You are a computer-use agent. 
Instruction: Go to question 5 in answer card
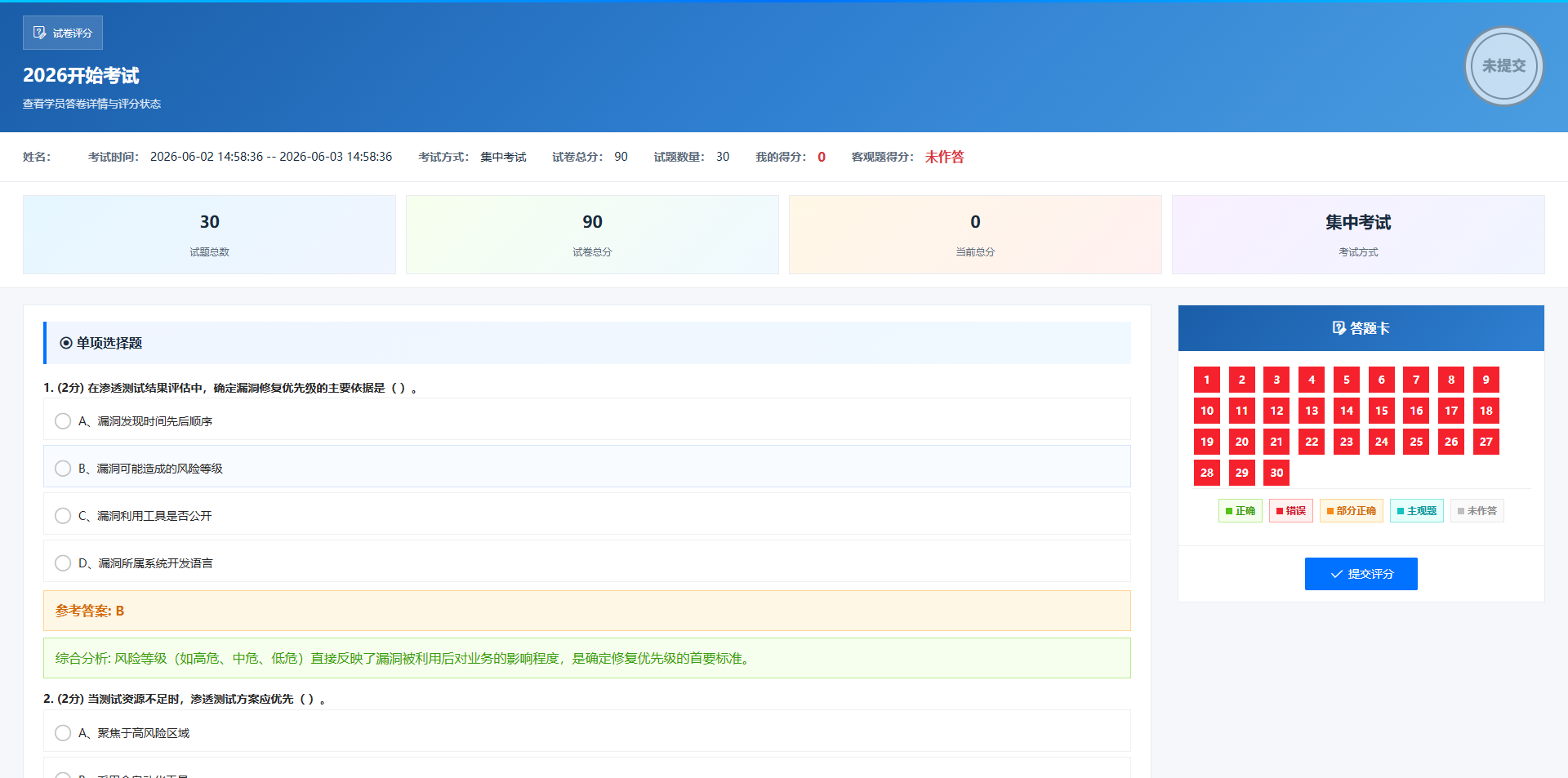1347,380
